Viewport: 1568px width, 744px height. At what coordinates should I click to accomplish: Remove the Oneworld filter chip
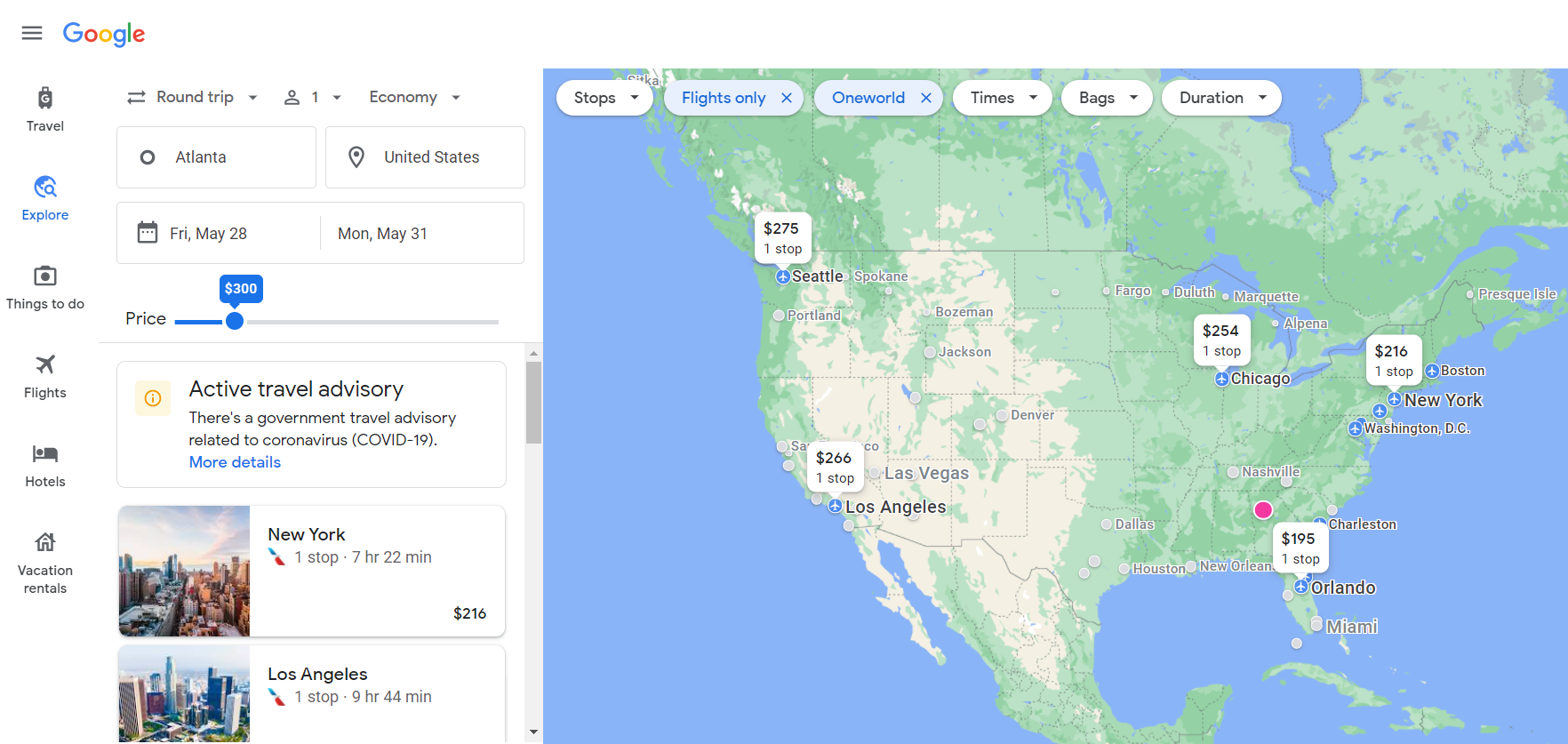[x=926, y=98]
